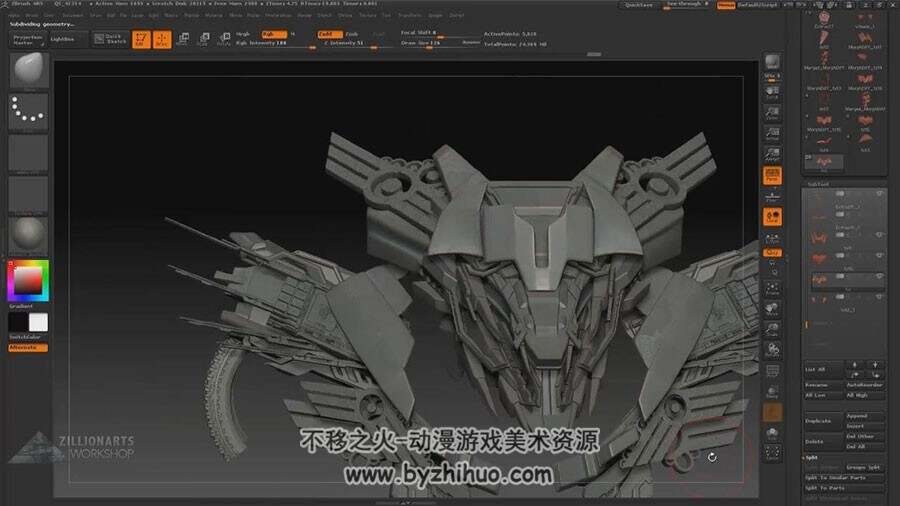Click the BPR render icon
This screenshot has width=900, height=506.
(x=772, y=62)
